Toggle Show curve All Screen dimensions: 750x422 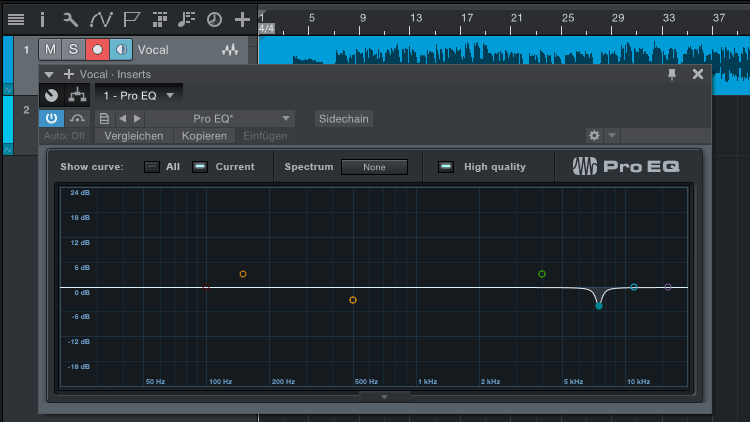point(152,167)
